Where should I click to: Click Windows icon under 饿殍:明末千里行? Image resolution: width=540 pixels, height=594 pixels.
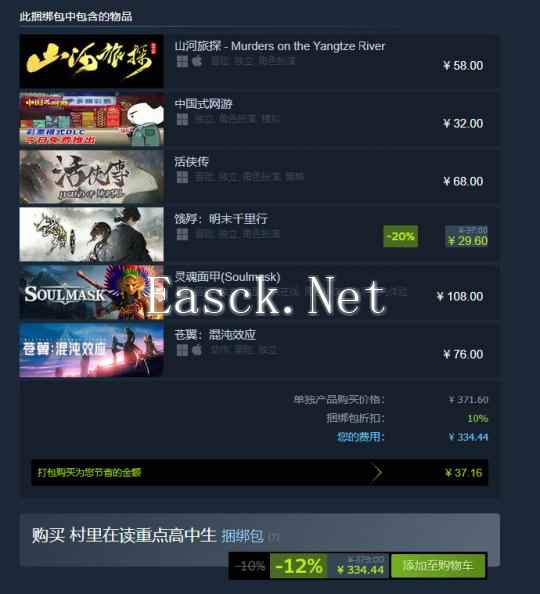[182, 234]
